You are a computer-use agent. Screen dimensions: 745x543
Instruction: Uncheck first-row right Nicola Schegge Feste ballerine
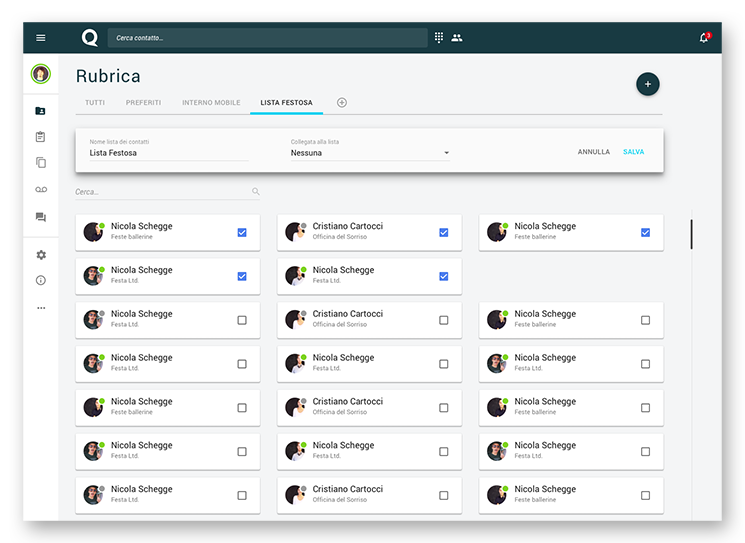pyautogui.click(x=645, y=232)
